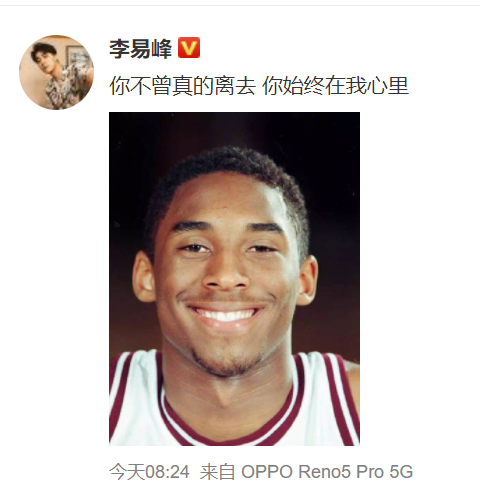The height and width of the screenshot is (503, 480).
Task: Click the 今天08:24 post timestamp
Action: click(149, 472)
